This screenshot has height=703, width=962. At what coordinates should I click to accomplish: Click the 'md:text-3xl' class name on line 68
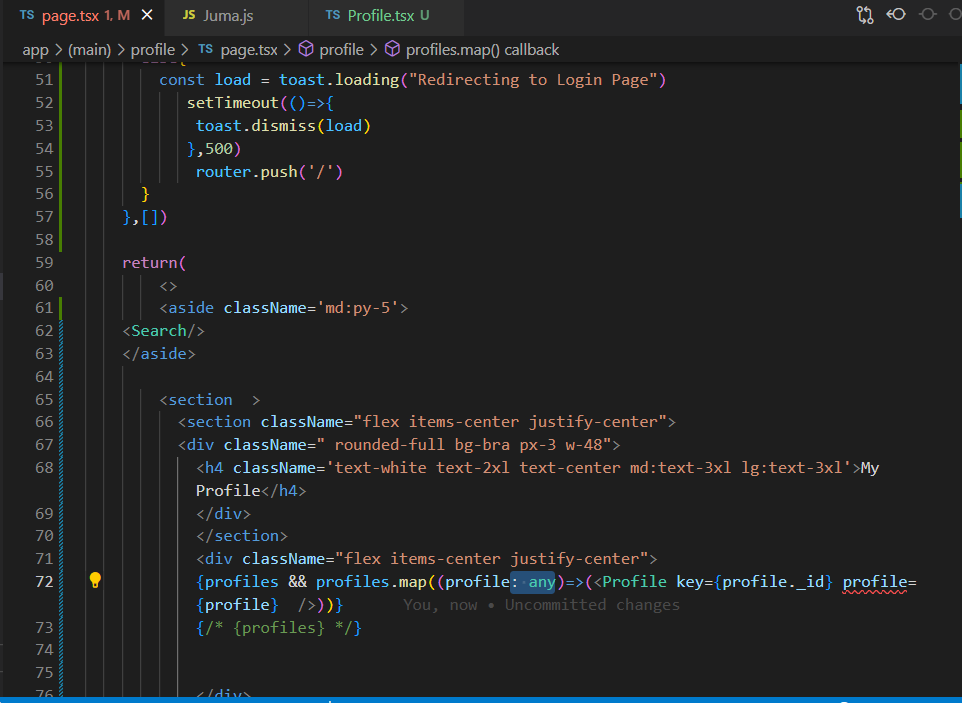point(680,467)
